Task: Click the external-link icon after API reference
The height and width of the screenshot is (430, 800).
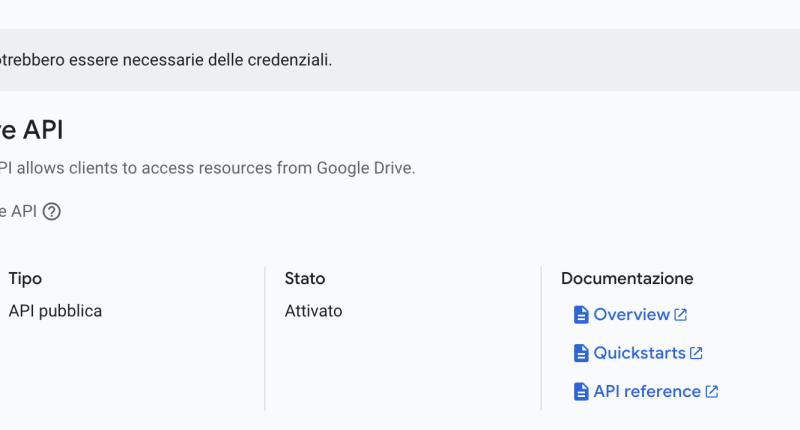Action: coord(712,392)
